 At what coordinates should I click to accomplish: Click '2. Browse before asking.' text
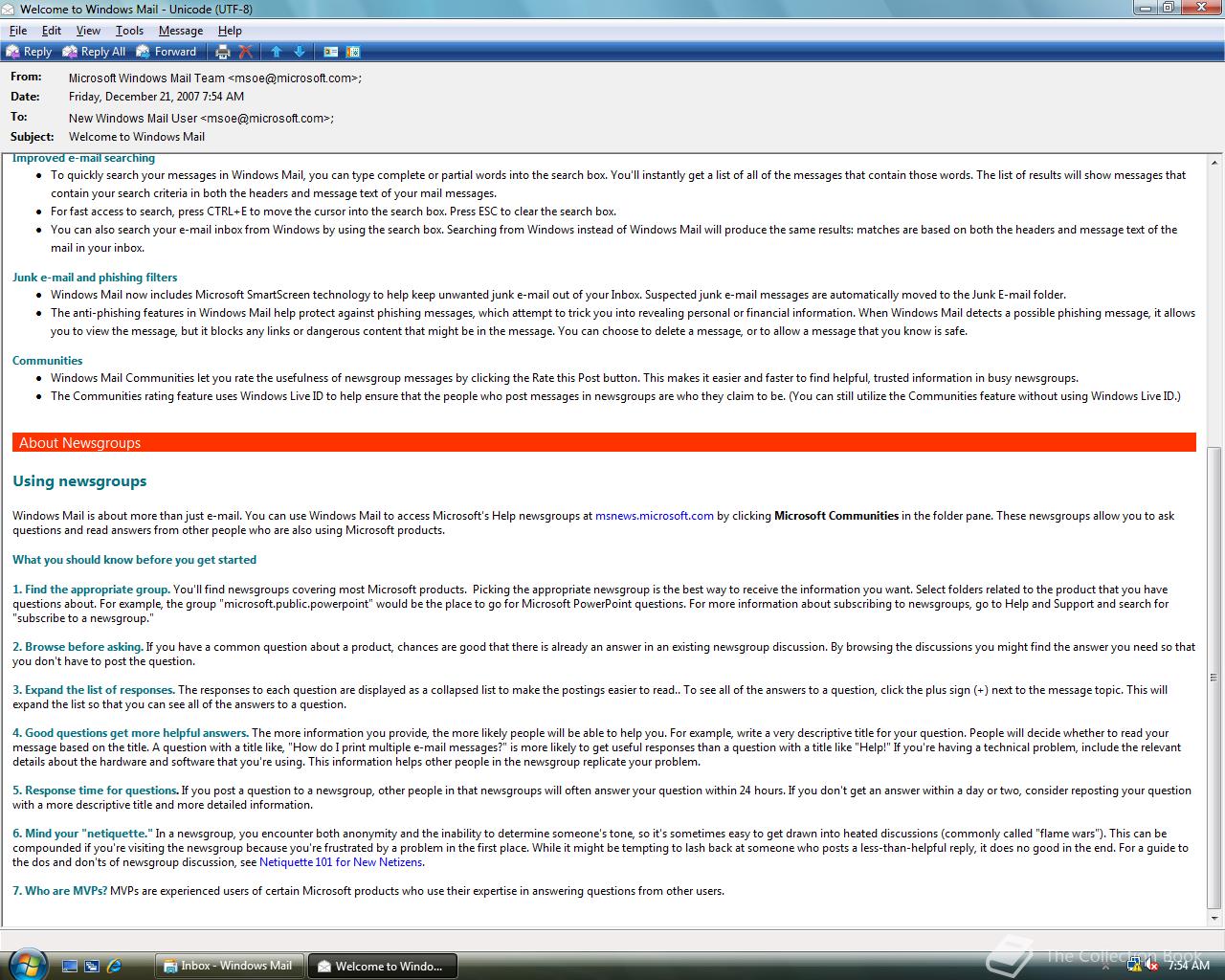click(78, 647)
